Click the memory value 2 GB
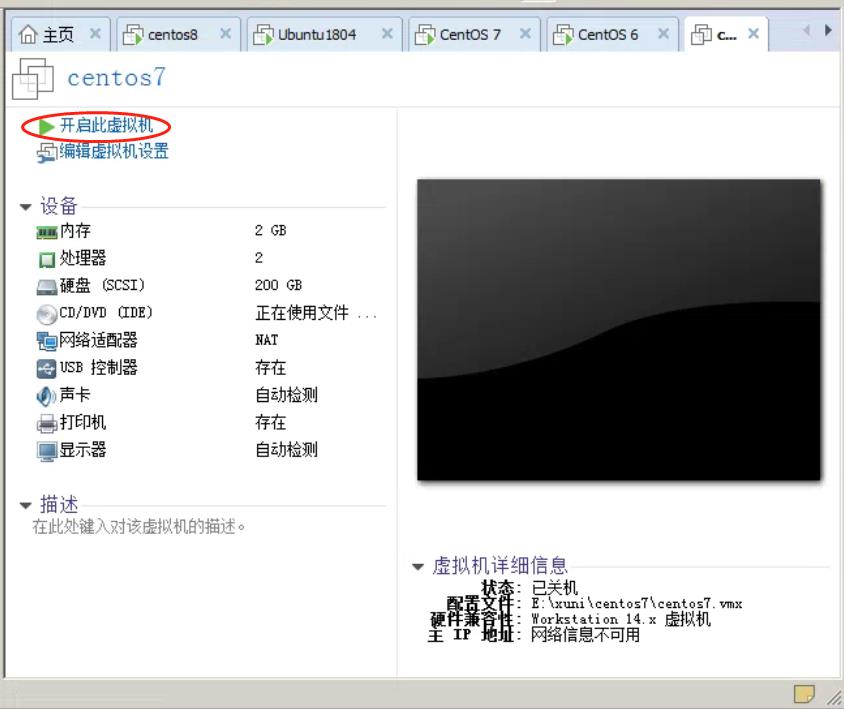Screen dimensions: 844x709 pos(271,231)
